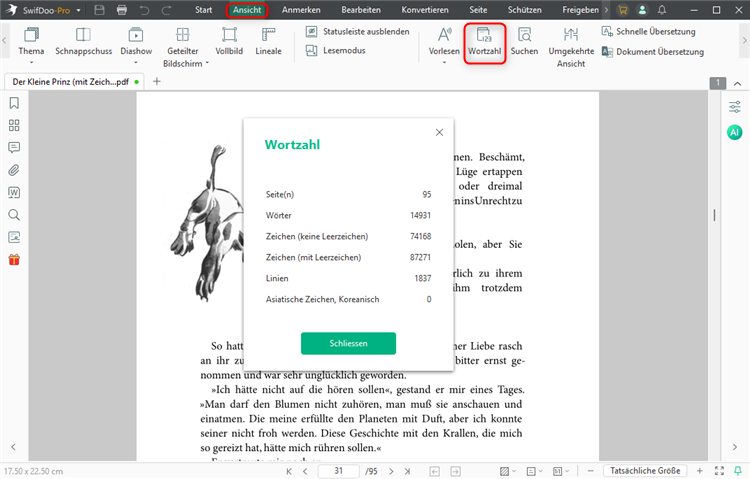
Task: Select the Der Kleine Prinz document tab
Action: [74, 82]
